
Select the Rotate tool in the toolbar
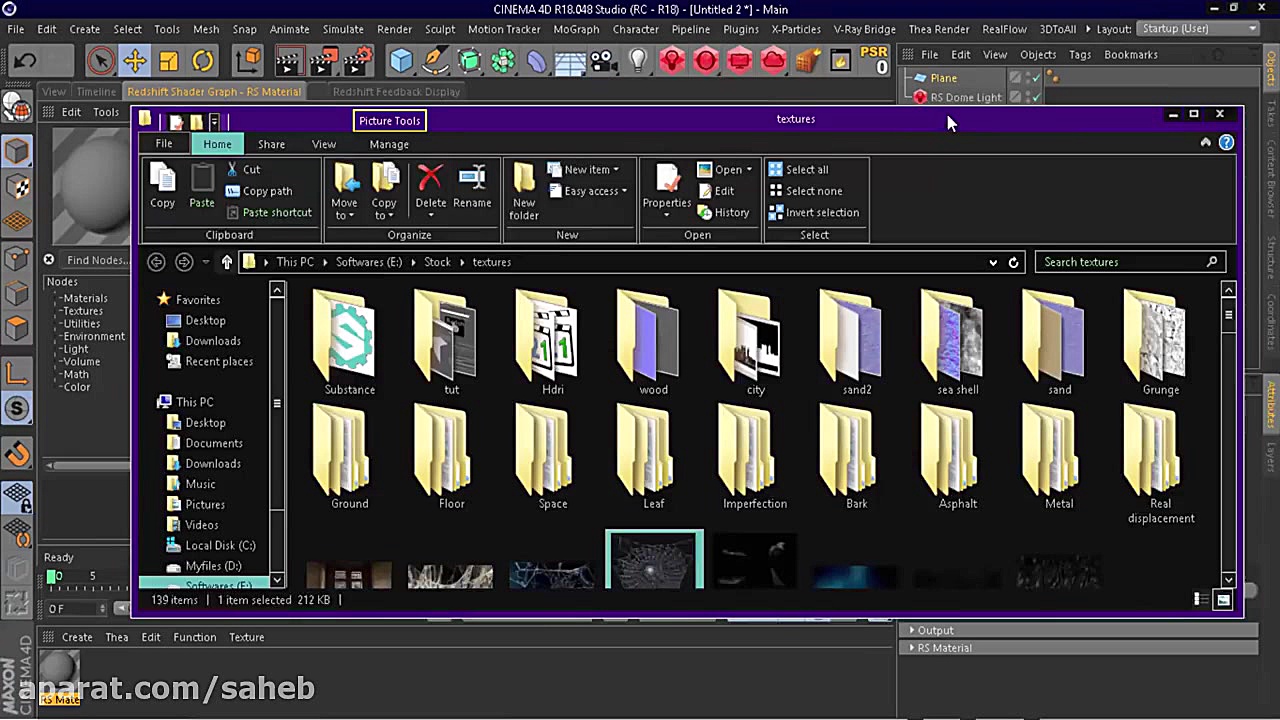click(201, 61)
